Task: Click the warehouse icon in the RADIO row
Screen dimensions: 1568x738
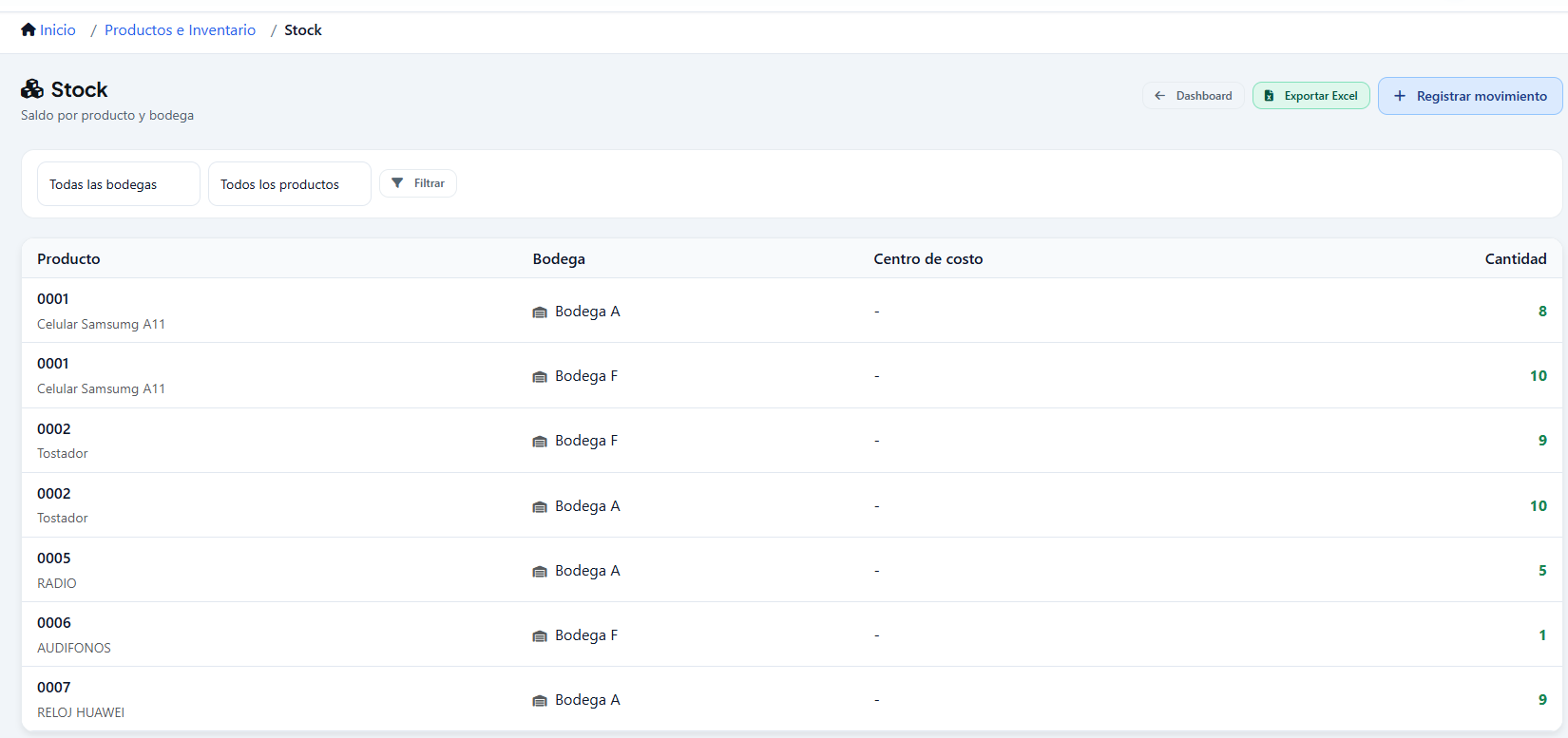Action: (x=540, y=572)
